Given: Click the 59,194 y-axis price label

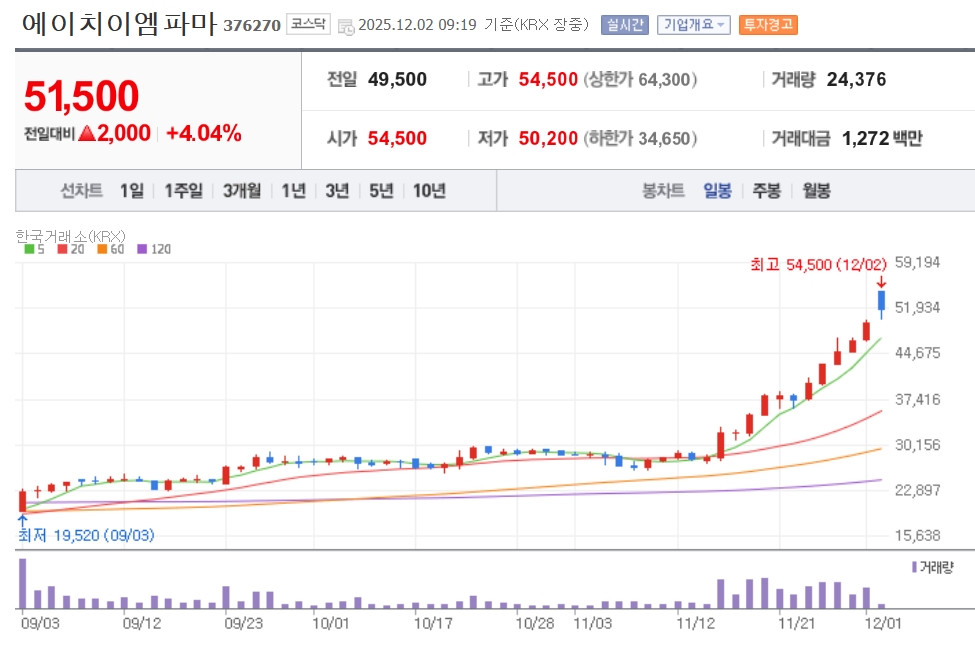Looking at the screenshot, I should click(917, 262).
